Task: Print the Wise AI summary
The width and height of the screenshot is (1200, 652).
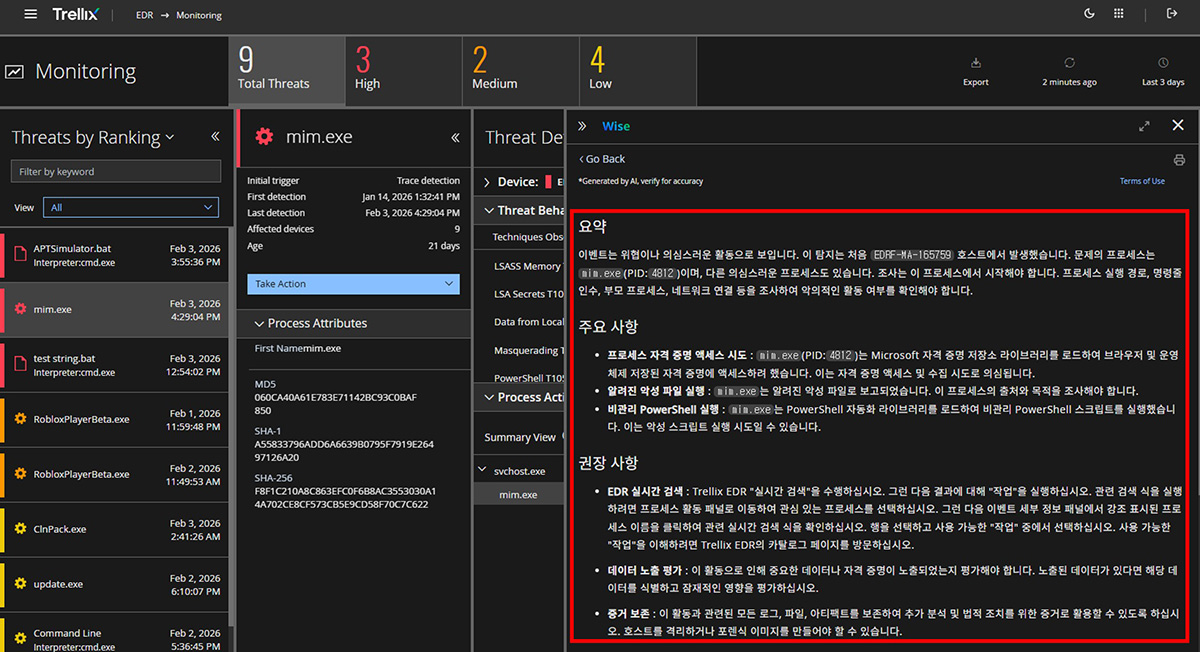Action: 1179,160
